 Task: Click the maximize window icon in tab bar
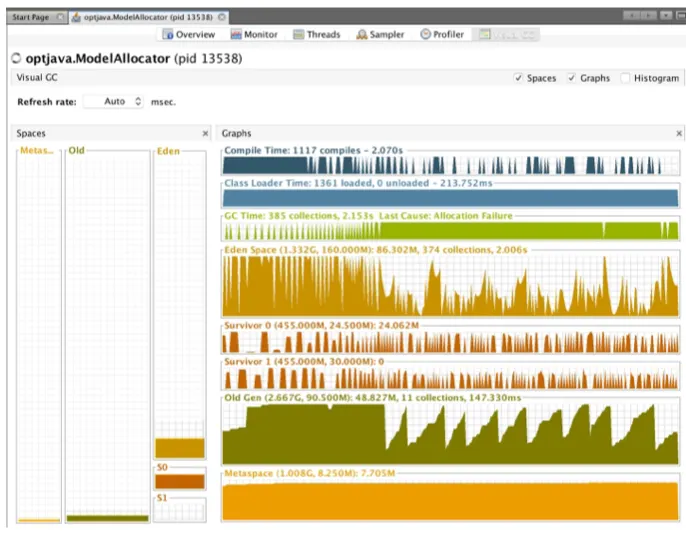point(681,16)
